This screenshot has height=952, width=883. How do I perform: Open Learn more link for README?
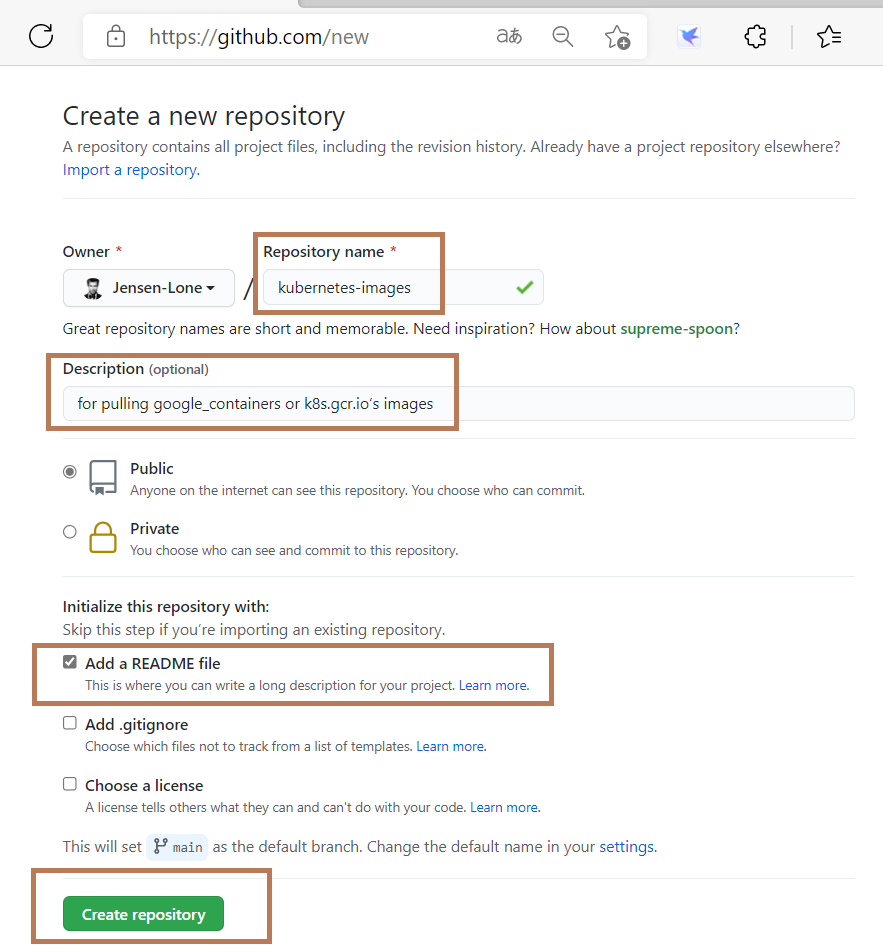point(494,685)
